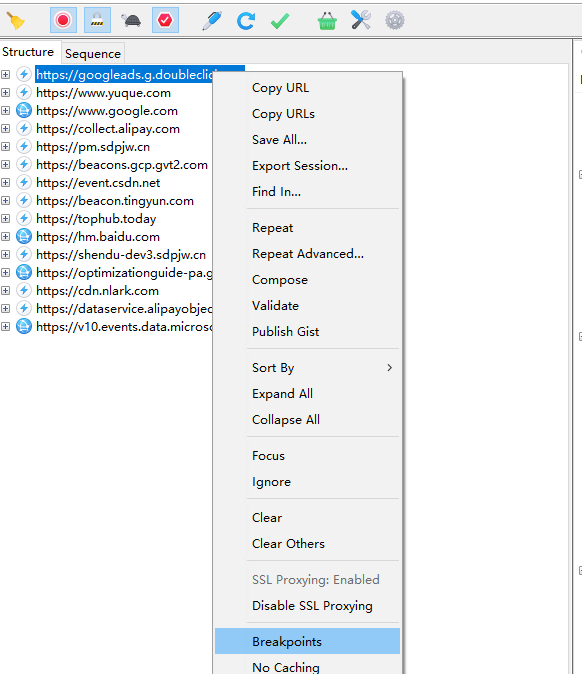Expand the cdn.nlark.com host node
The height and width of the screenshot is (674, 582).
(x=6, y=291)
